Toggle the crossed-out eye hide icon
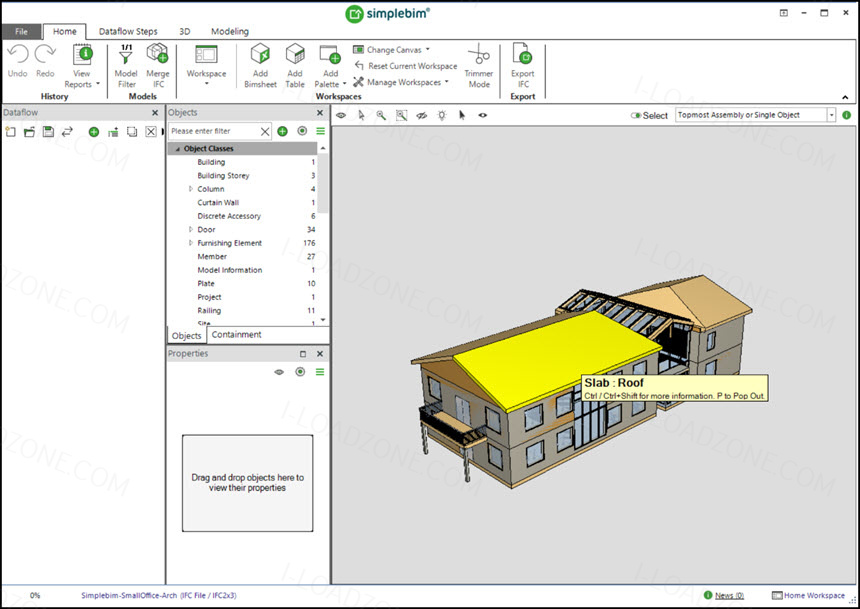The image size is (860, 609). pyautogui.click(x=421, y=115)
